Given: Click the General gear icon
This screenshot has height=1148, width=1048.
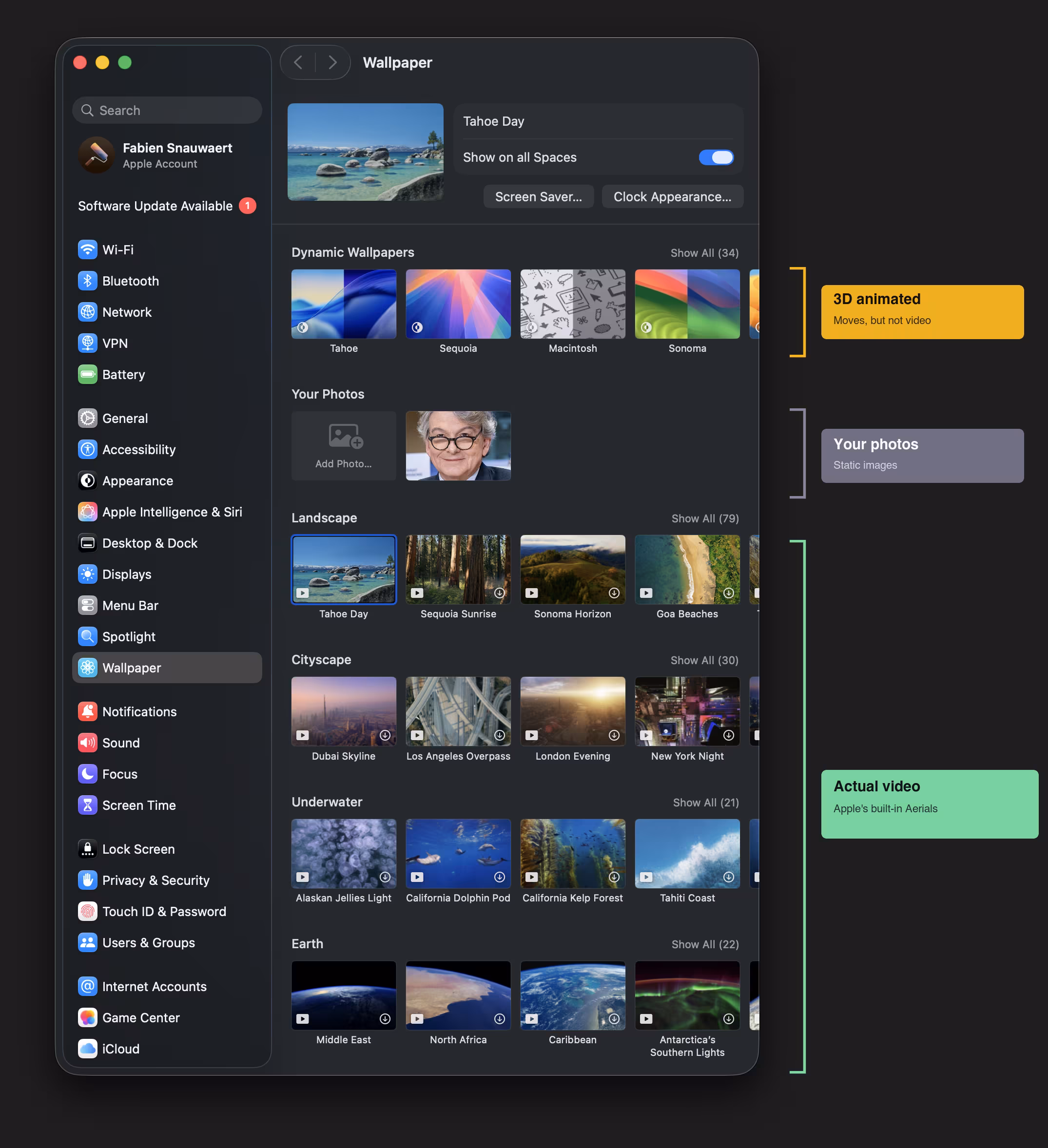Looking at the screenshot, I should coord(87,419).
